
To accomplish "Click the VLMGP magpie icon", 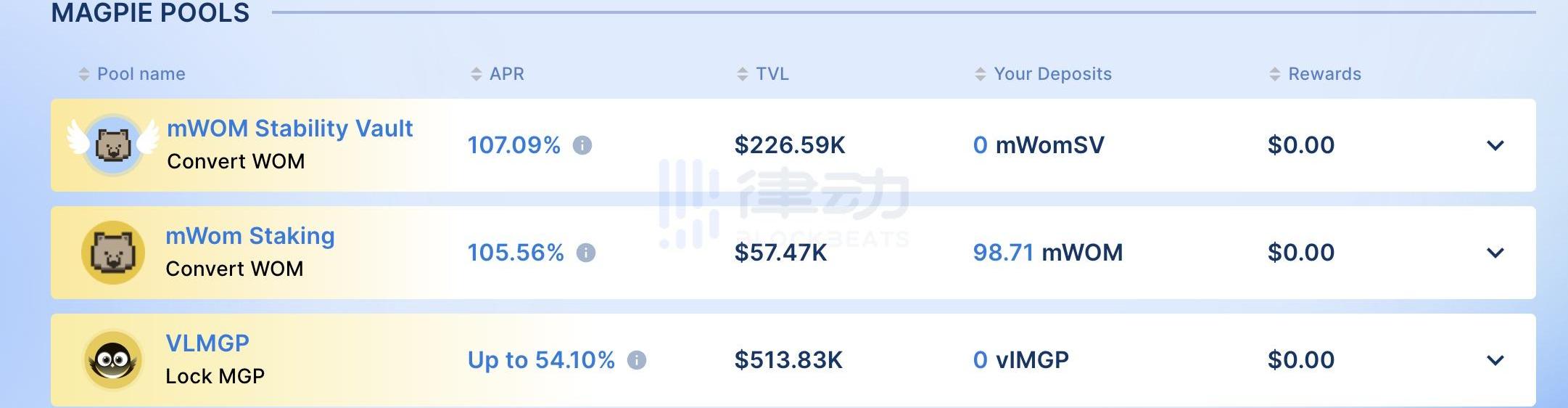I will [113, 359].
